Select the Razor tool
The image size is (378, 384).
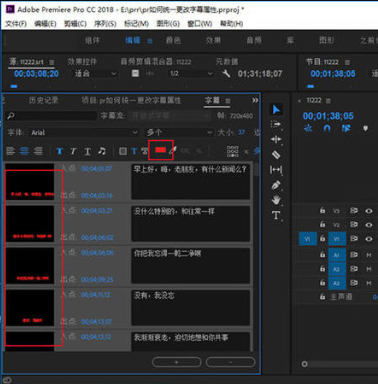[x=276, y=155]
